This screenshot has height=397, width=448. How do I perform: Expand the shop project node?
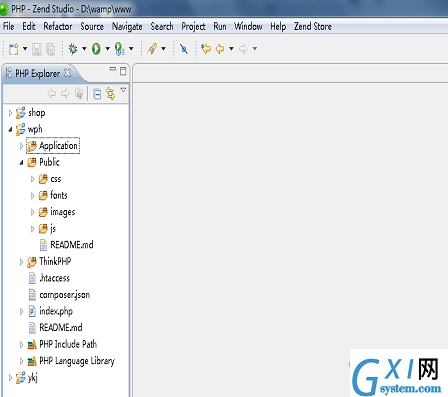(10, 113)
